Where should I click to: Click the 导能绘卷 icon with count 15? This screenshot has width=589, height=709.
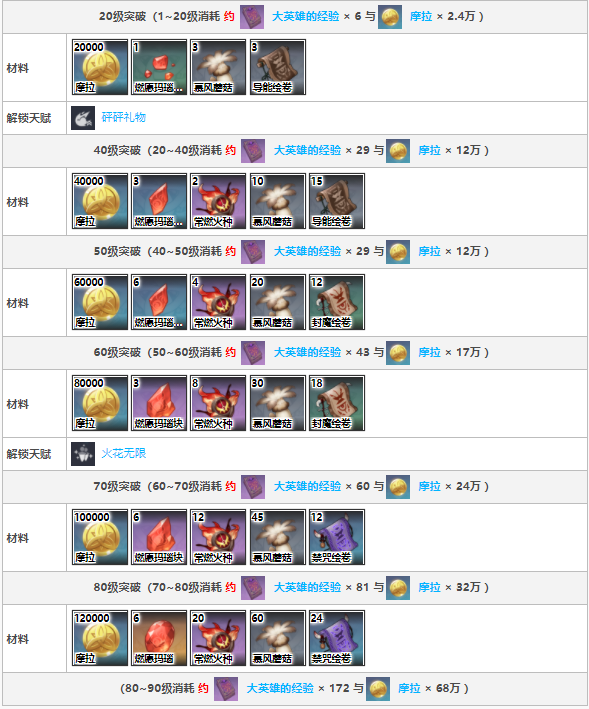tap(337, 201)
